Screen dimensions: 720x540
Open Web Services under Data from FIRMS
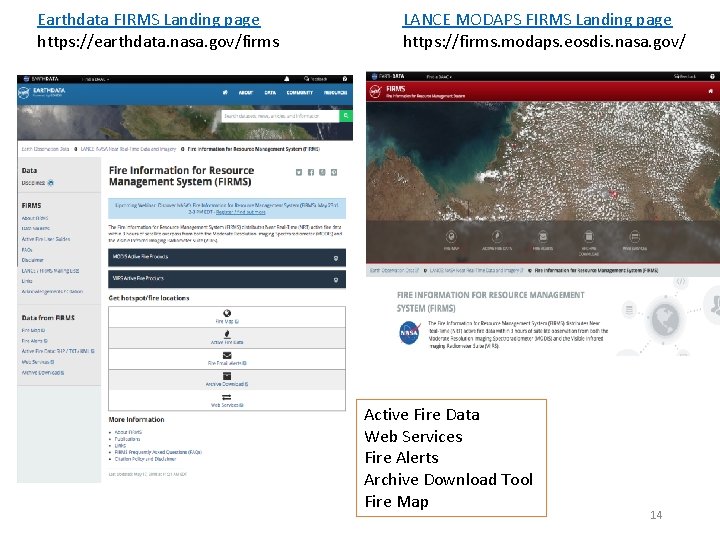click(38, 362)
